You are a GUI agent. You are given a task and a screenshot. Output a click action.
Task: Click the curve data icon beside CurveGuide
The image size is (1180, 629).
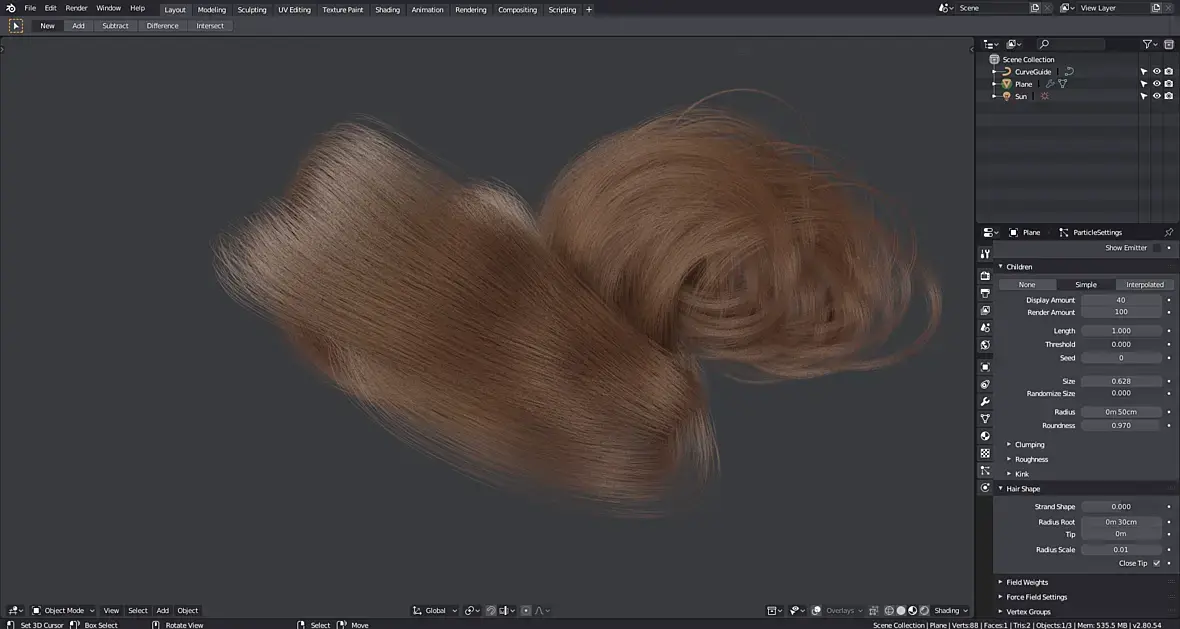1069,71
